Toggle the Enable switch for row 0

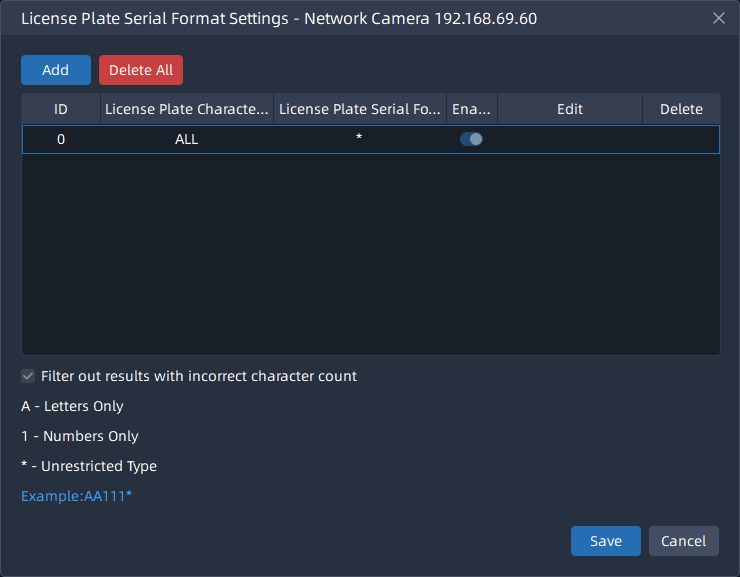click(471, 139)
